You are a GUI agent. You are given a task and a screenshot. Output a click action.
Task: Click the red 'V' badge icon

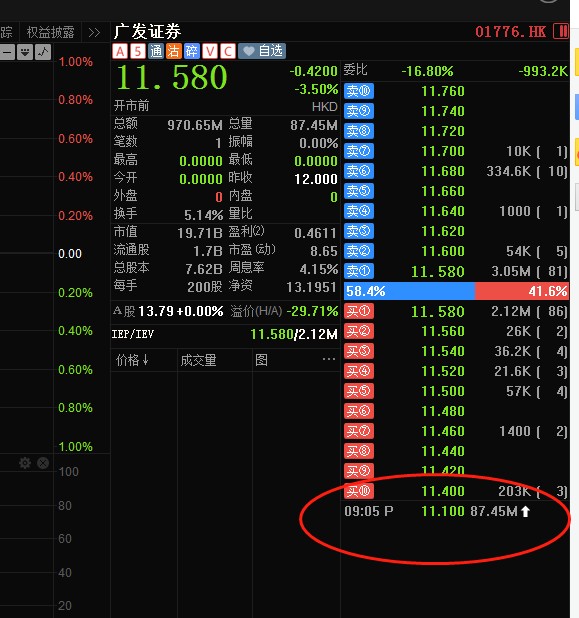[210, 51]
